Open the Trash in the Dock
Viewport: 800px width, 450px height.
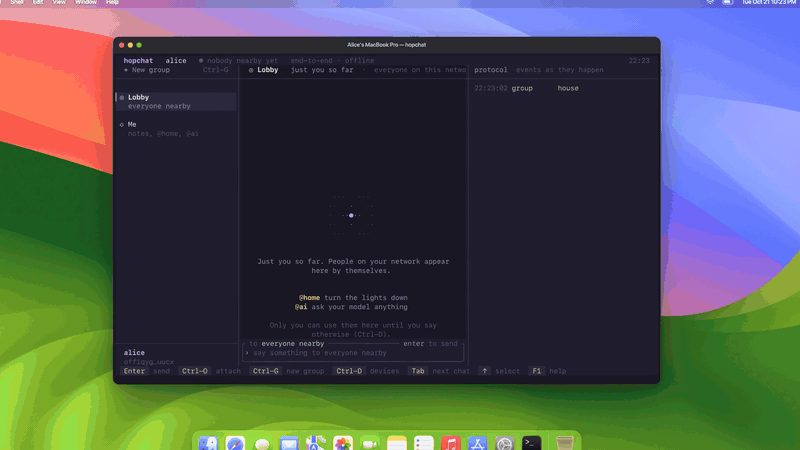565,443
